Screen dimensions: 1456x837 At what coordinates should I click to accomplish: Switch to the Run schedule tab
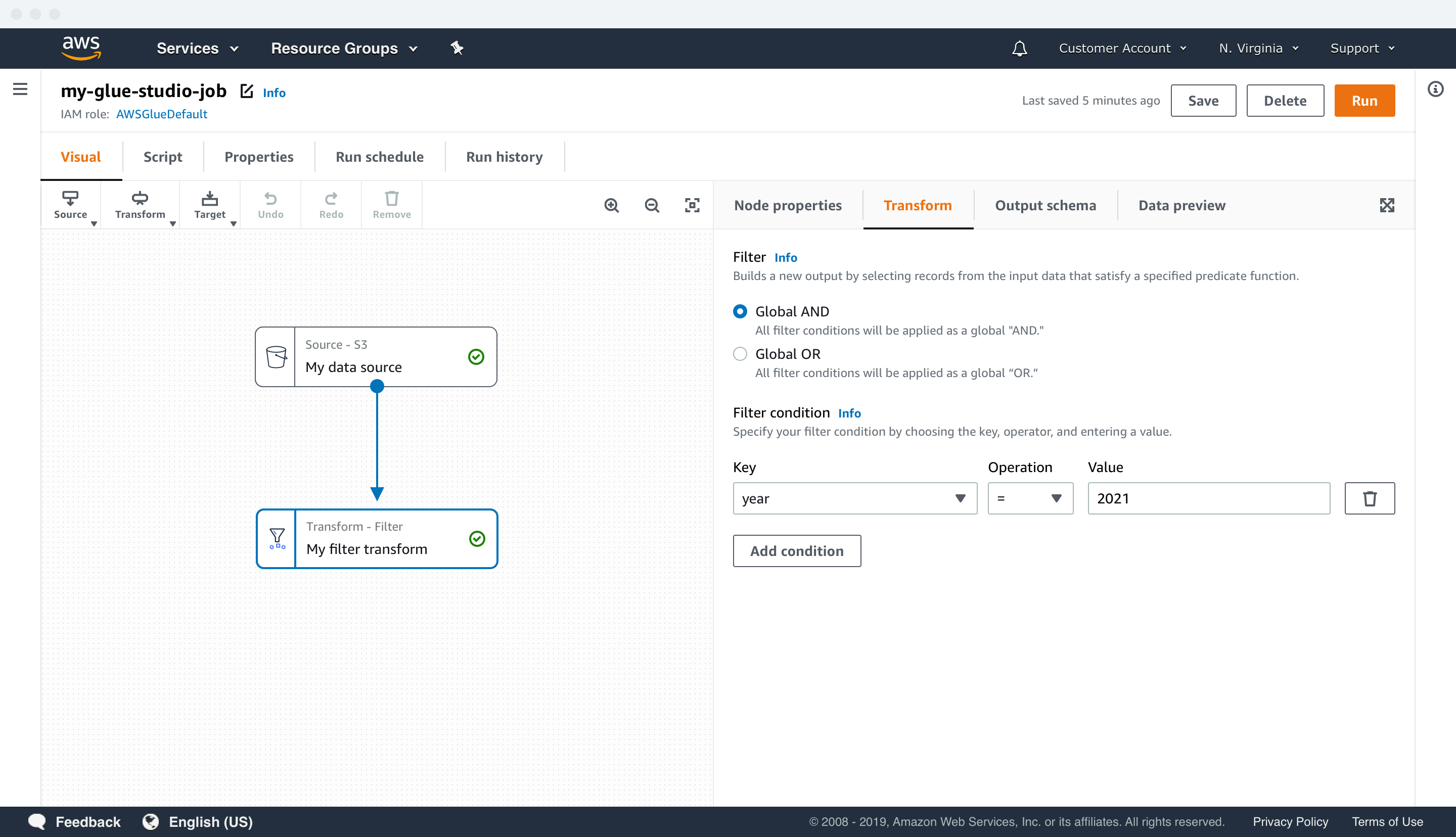pos(379,157)
